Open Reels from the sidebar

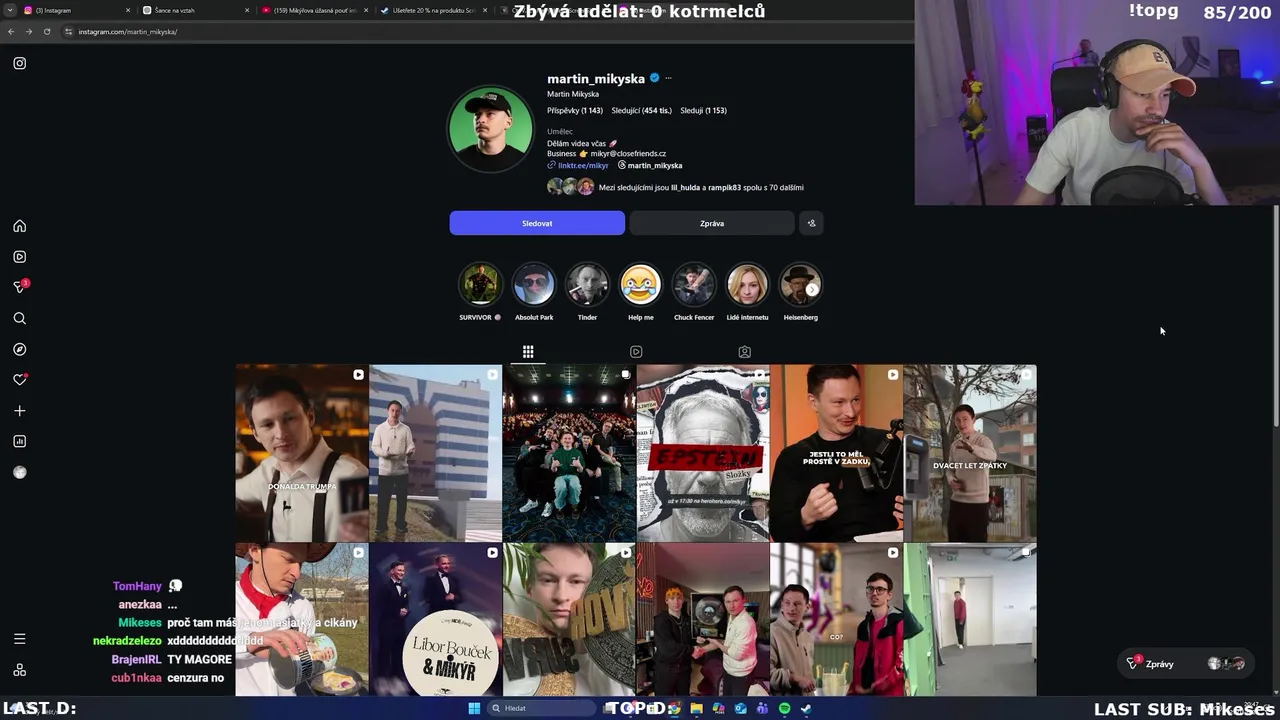(19, 257)
